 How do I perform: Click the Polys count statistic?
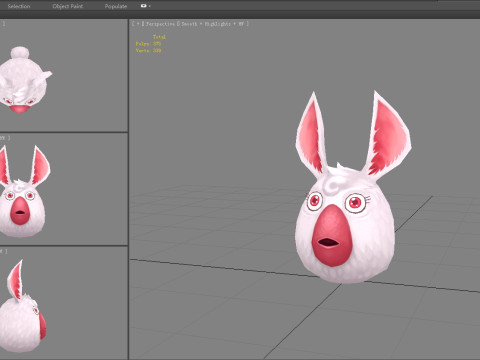[x=148, y=44]
